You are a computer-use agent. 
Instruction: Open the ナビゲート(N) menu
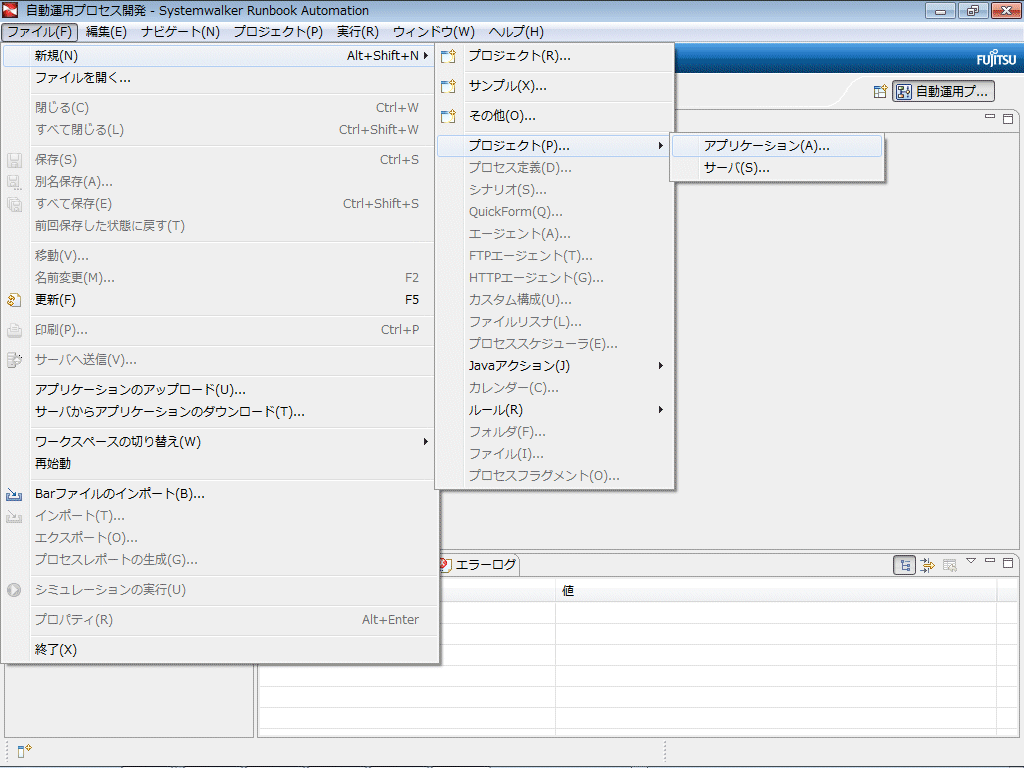click(x=180, y=32)
